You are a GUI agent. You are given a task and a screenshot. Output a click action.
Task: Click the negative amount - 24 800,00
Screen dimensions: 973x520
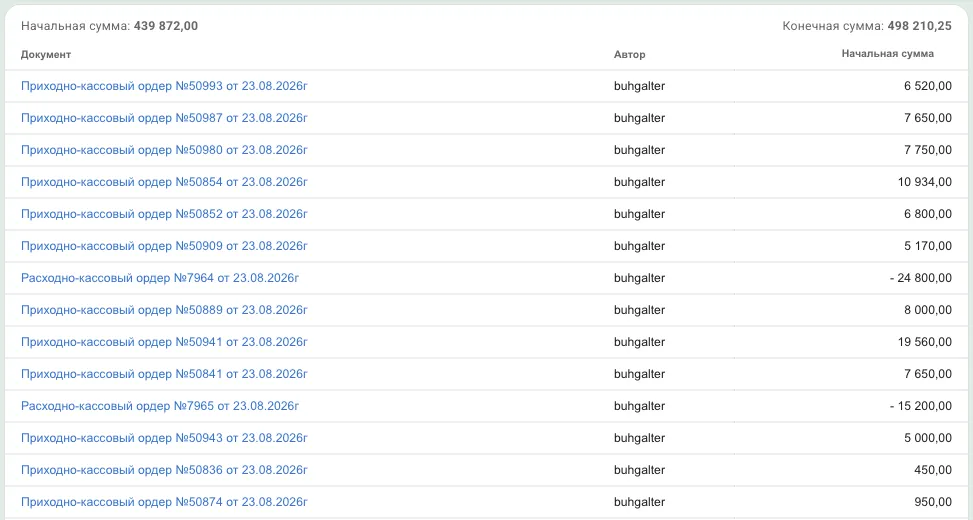click(921, 278)
